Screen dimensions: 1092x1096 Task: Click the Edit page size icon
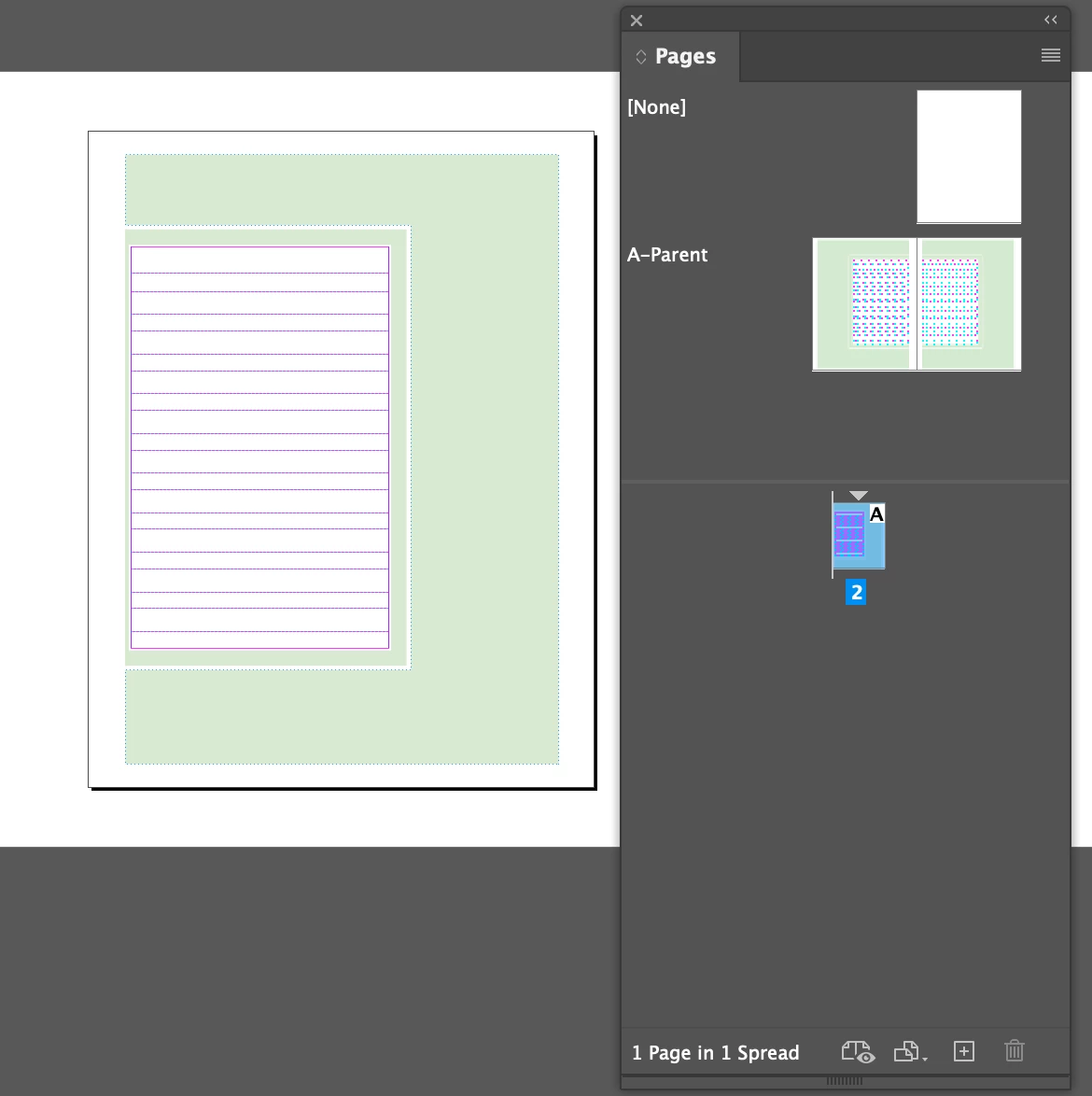coord(857,1051)
